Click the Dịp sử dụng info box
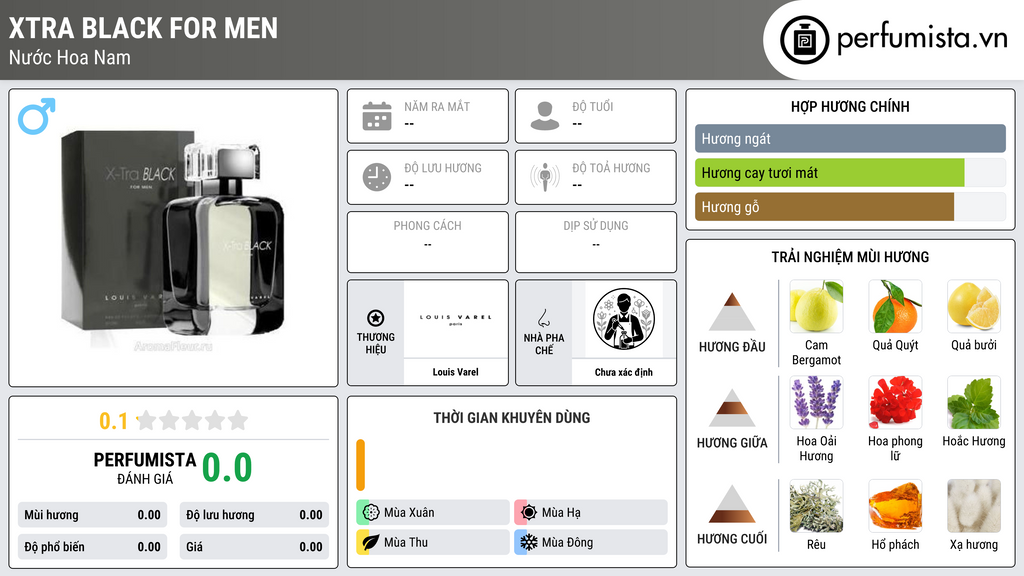Viewport: 1024px width, 576px height. click(596, 242)
